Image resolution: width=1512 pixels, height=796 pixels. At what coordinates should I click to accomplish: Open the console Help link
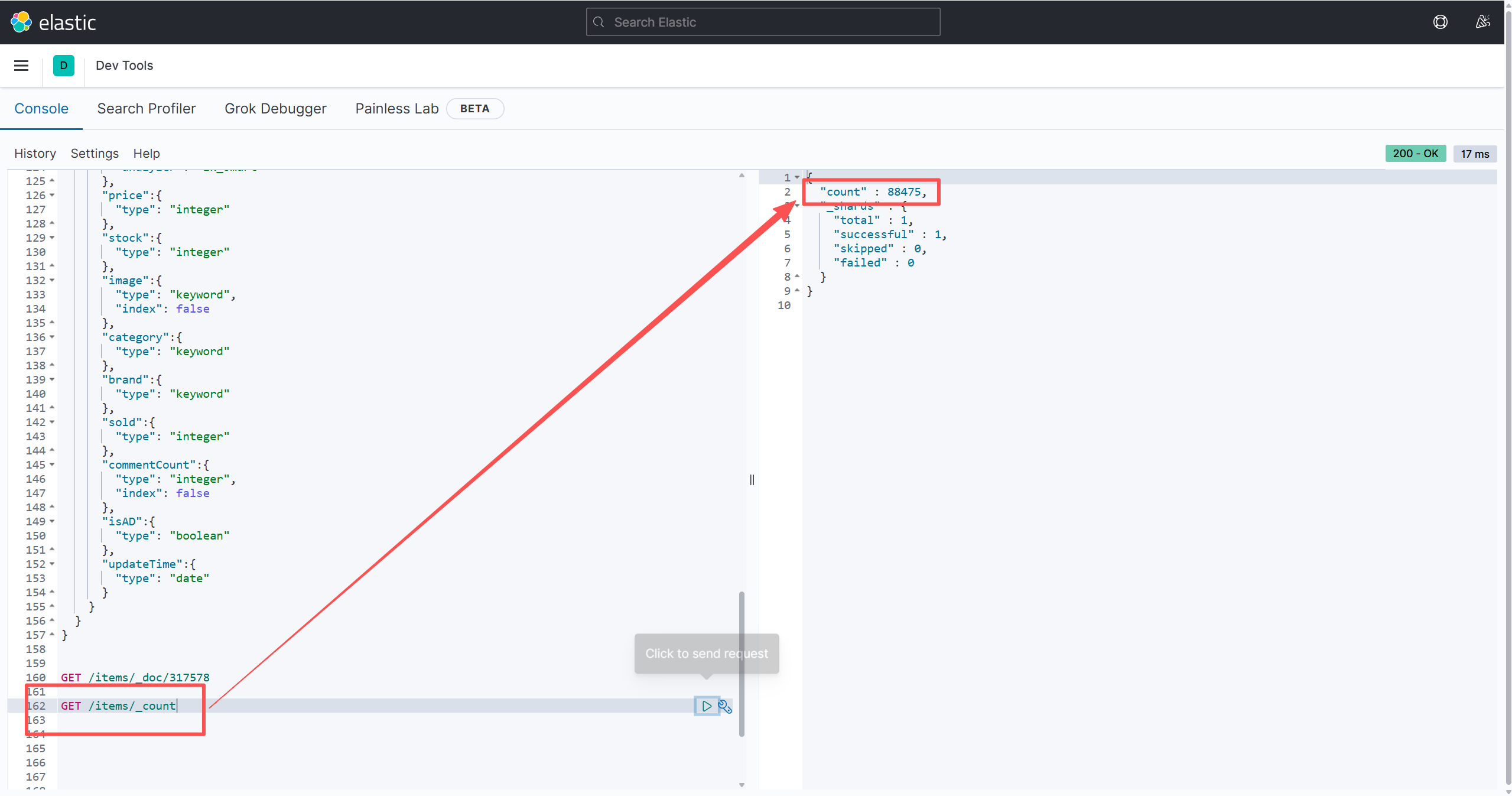pyautogui.click(x=147, y=154)
